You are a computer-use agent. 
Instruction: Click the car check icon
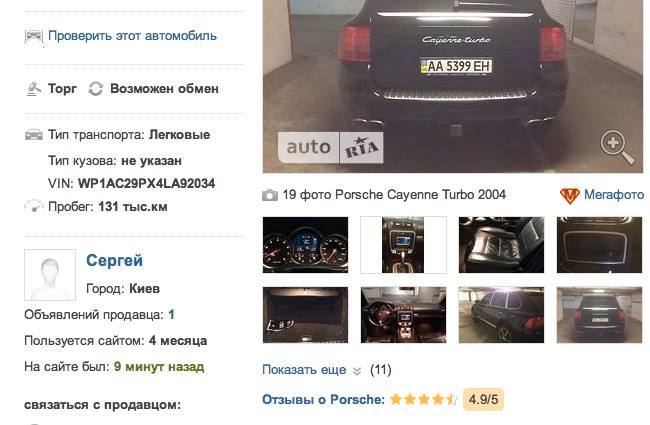pos(34,36)
